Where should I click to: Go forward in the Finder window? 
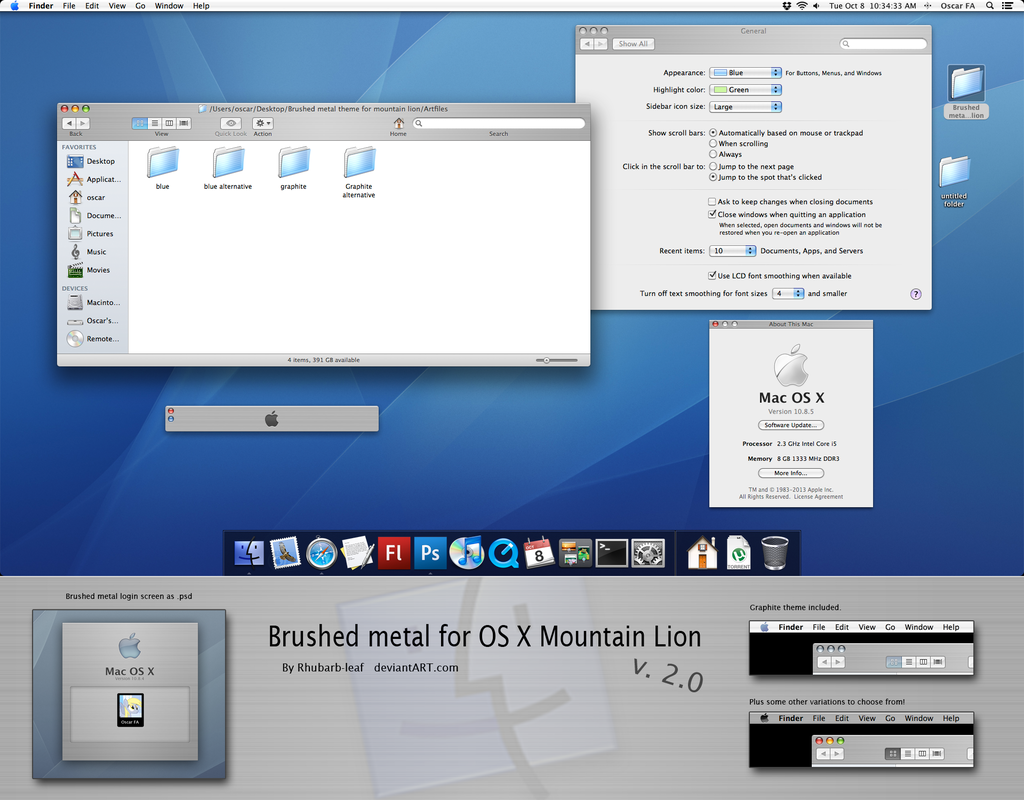[x=83, y=123]
